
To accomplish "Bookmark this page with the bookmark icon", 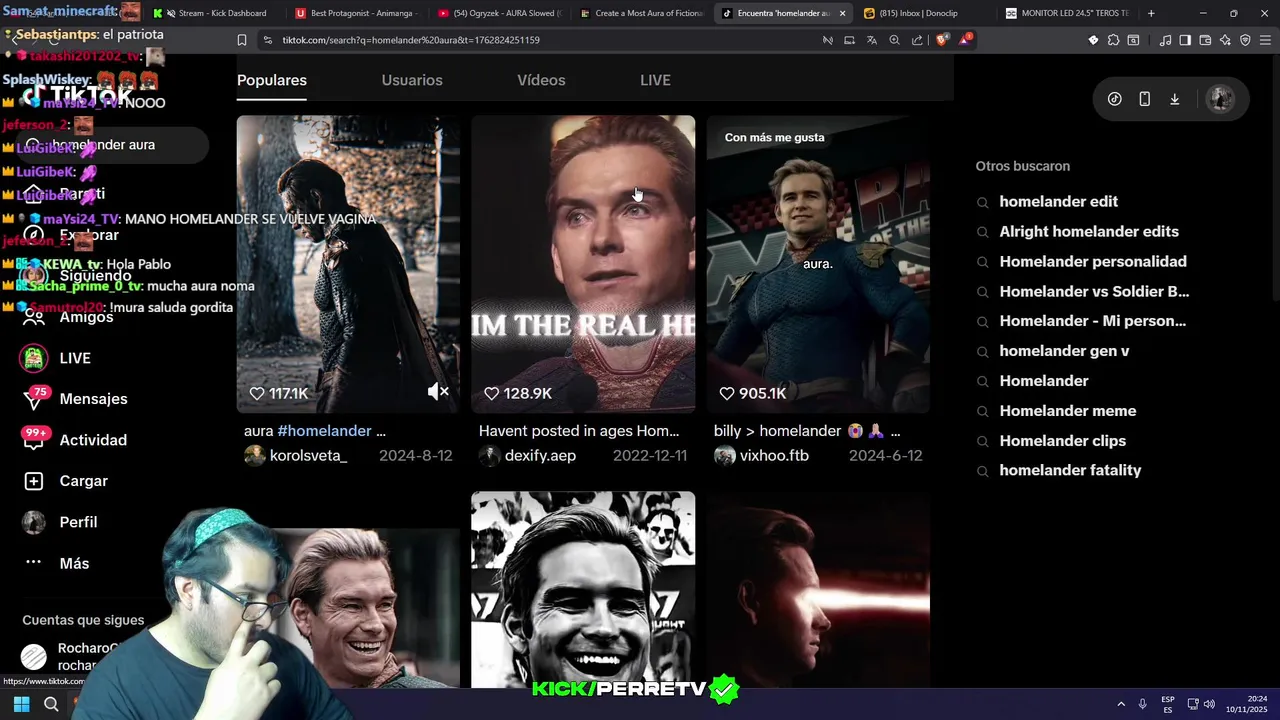I will coord(241,40).
